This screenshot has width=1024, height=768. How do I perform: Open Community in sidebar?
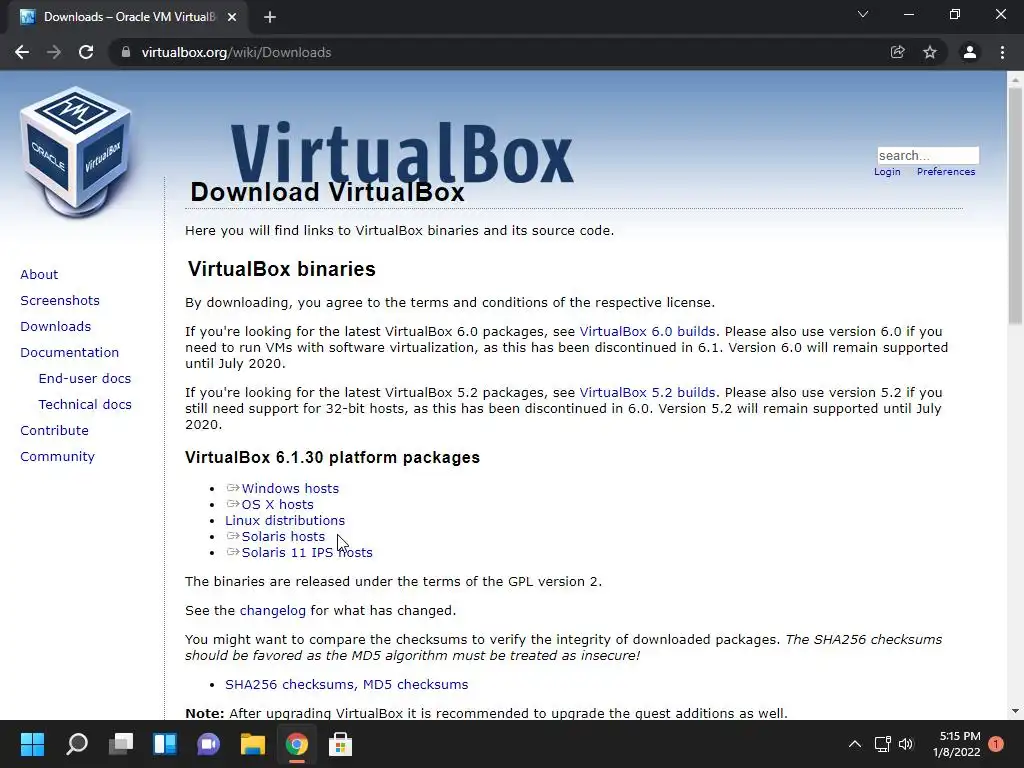[x=57, y=457]
